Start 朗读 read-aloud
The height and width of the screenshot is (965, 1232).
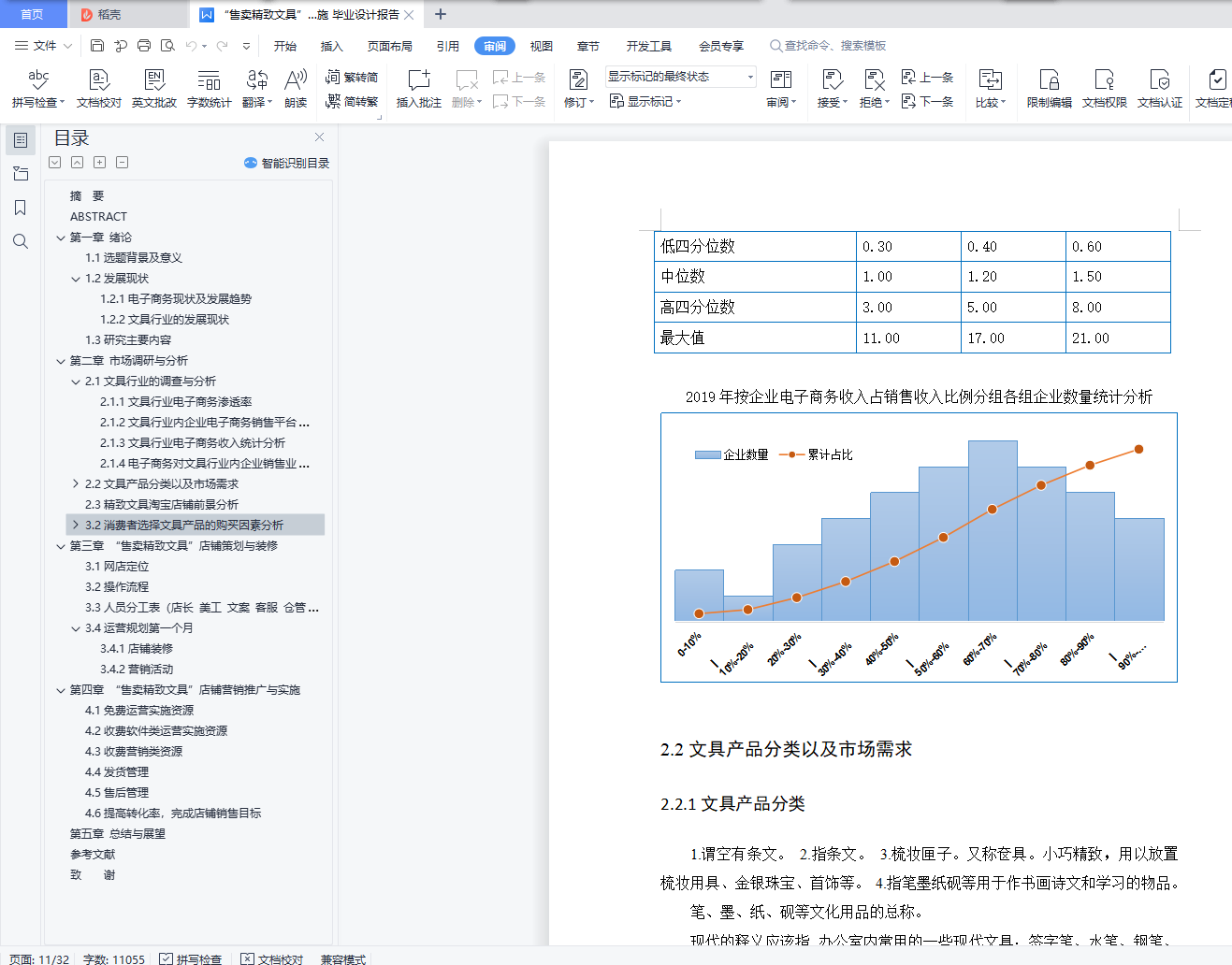[x=296, y=89]
